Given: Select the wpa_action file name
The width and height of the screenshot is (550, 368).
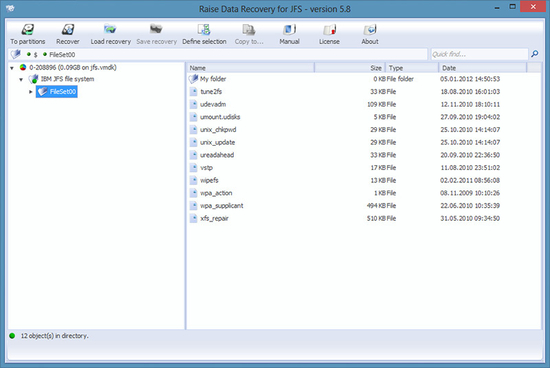Looking at the screenshot, I should [x=216, y=193].
